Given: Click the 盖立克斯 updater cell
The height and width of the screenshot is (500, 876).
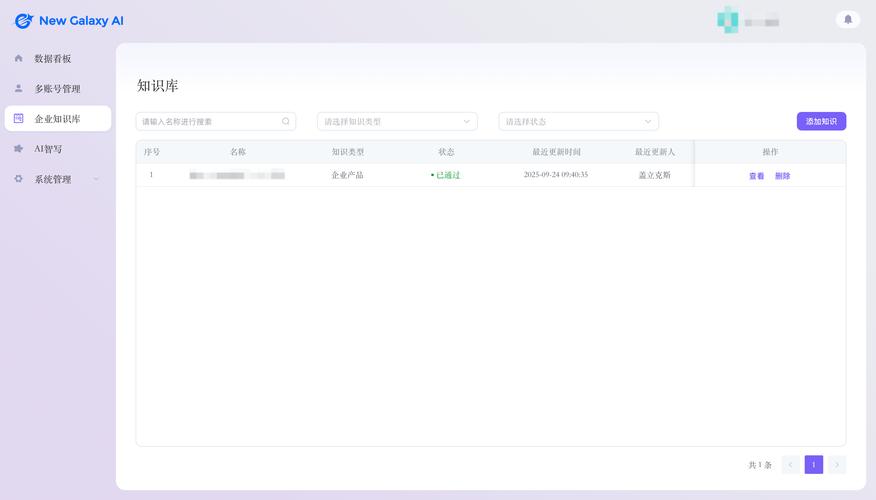Looking at the screenshot, I should pos(655,175).
